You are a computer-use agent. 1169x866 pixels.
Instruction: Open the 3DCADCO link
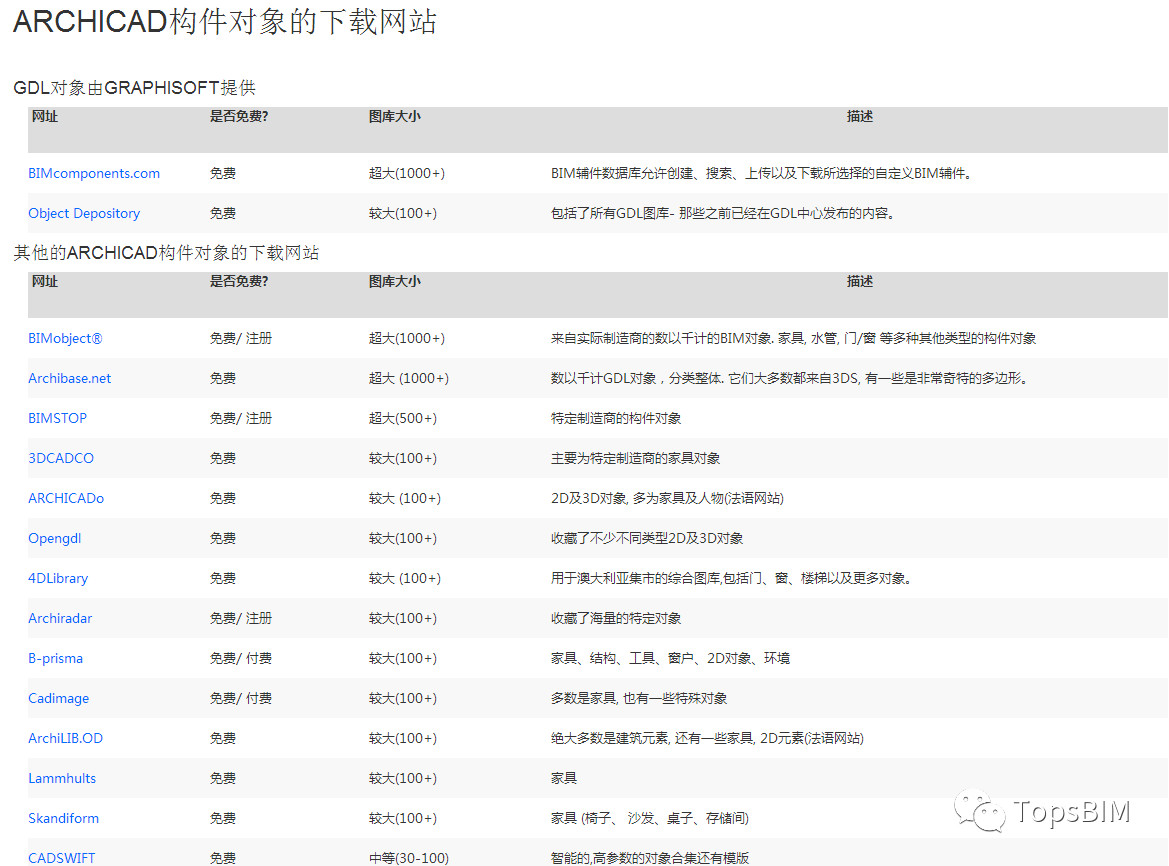click(x=60, y=458)
